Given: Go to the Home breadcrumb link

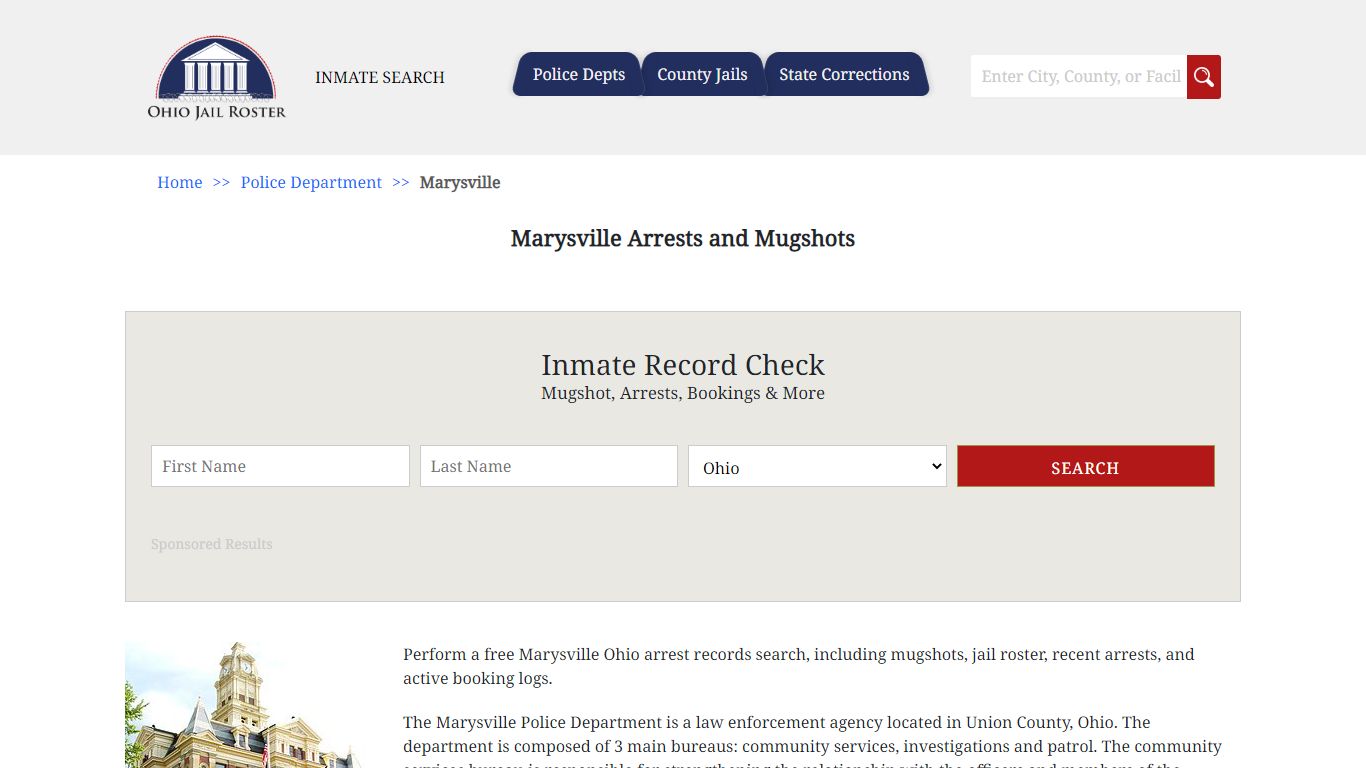Looking at the screenshot, I should click(x=180, y=182).
